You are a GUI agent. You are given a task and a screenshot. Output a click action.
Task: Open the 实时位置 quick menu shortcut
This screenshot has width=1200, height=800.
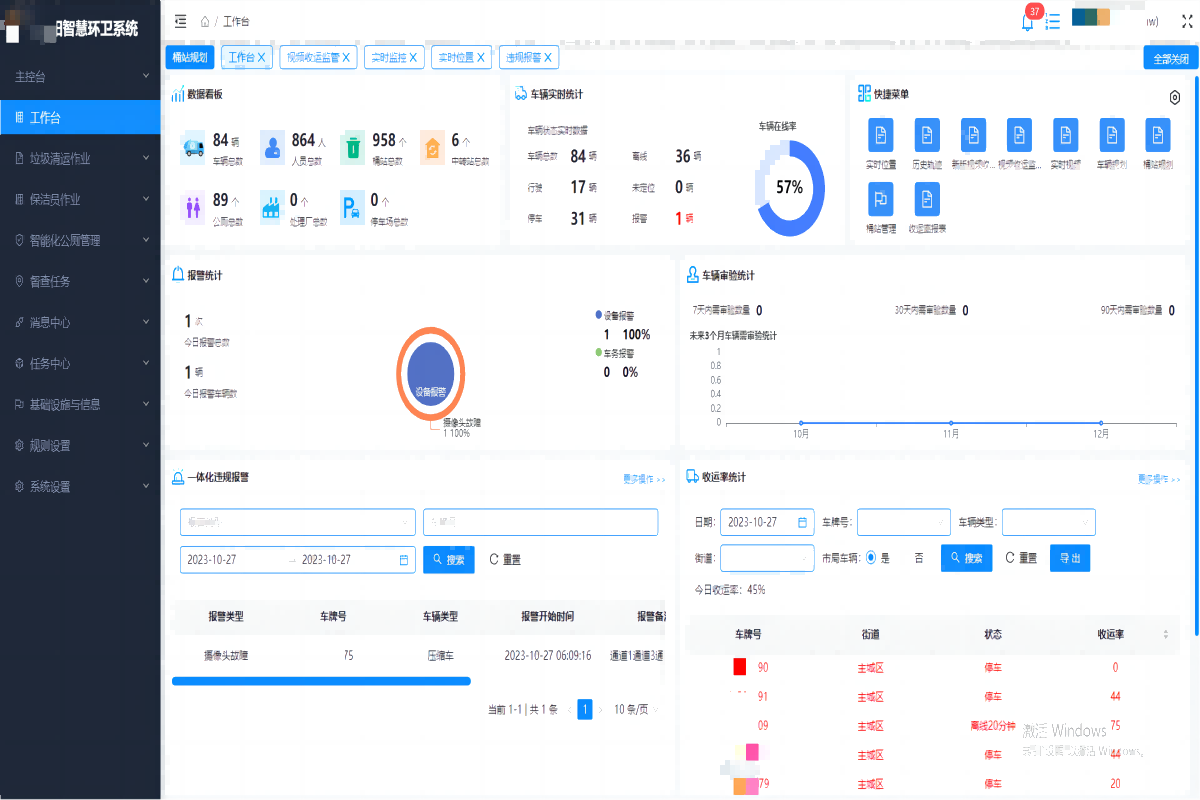(880, 144)
